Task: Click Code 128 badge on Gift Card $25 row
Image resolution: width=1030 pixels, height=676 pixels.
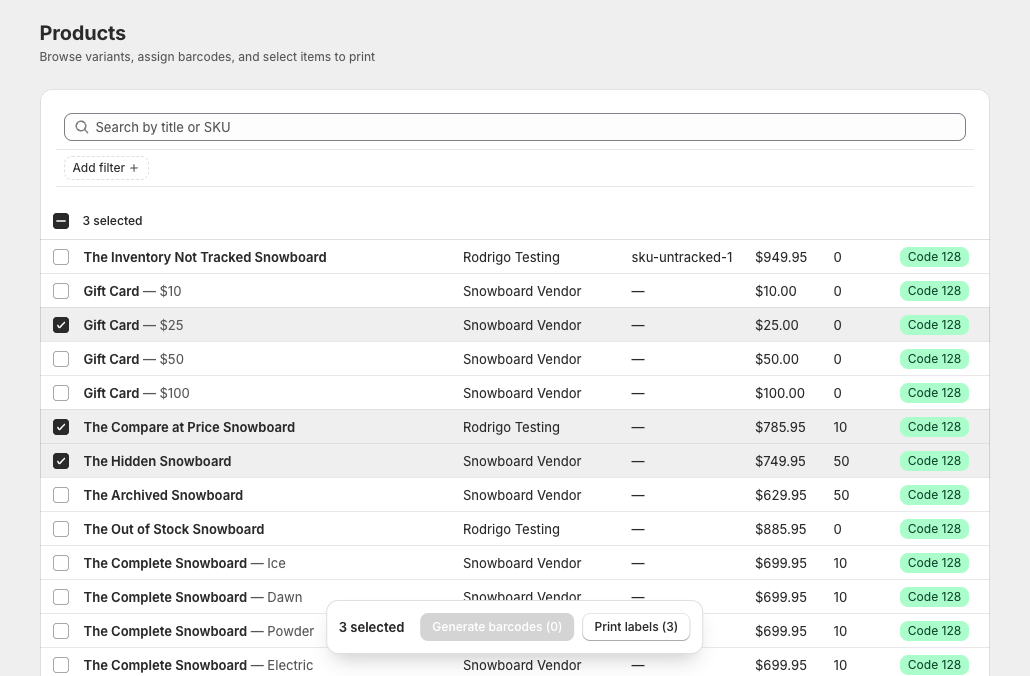Action: point(934,325)
